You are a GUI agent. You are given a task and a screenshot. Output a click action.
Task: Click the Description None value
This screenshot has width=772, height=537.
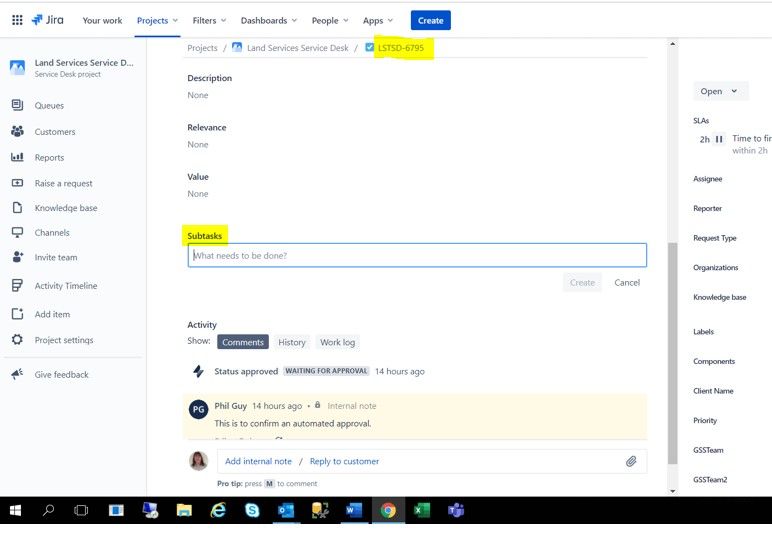pos(197,95)
